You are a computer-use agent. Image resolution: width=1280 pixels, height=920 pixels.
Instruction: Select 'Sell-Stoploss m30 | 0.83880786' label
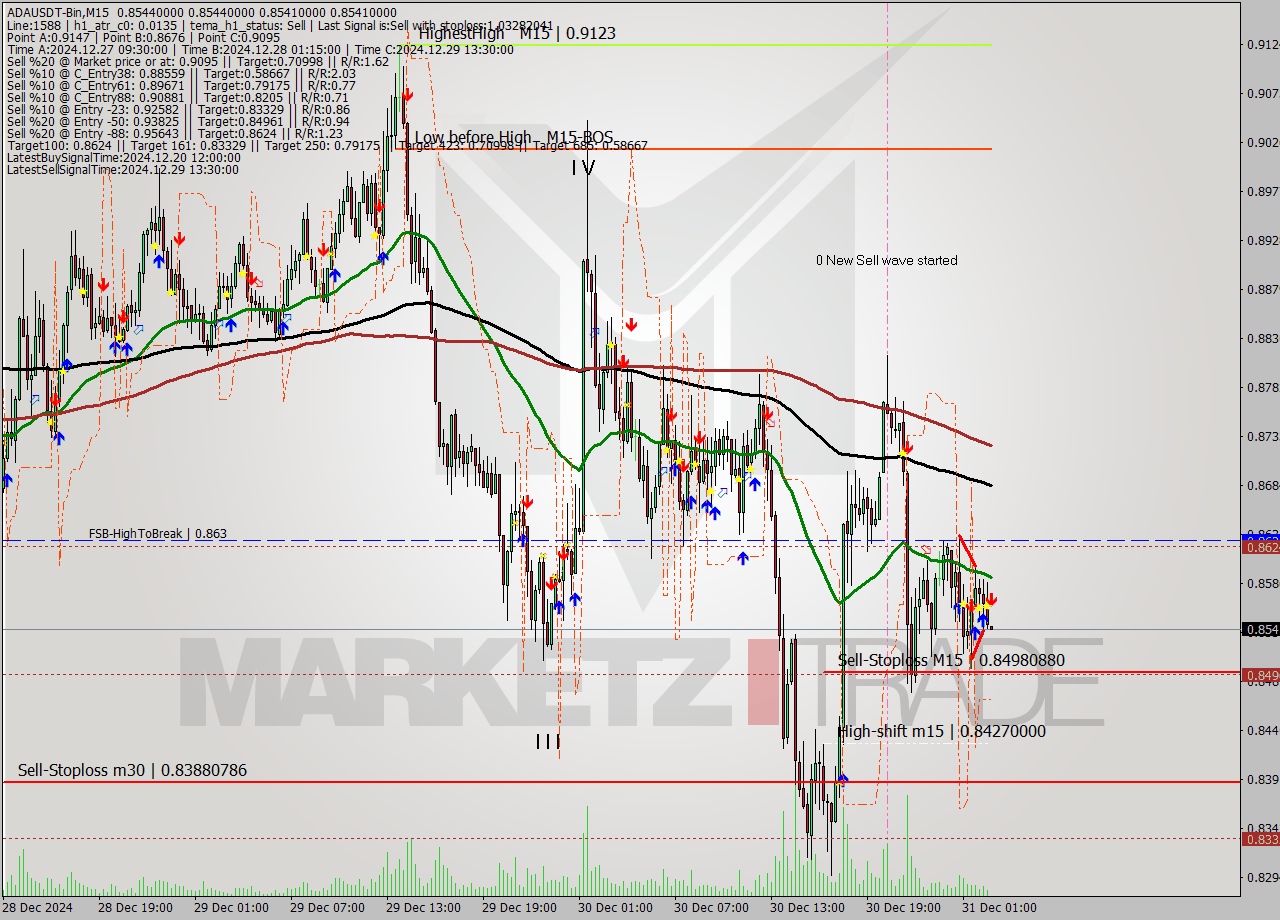click(132, 770)
